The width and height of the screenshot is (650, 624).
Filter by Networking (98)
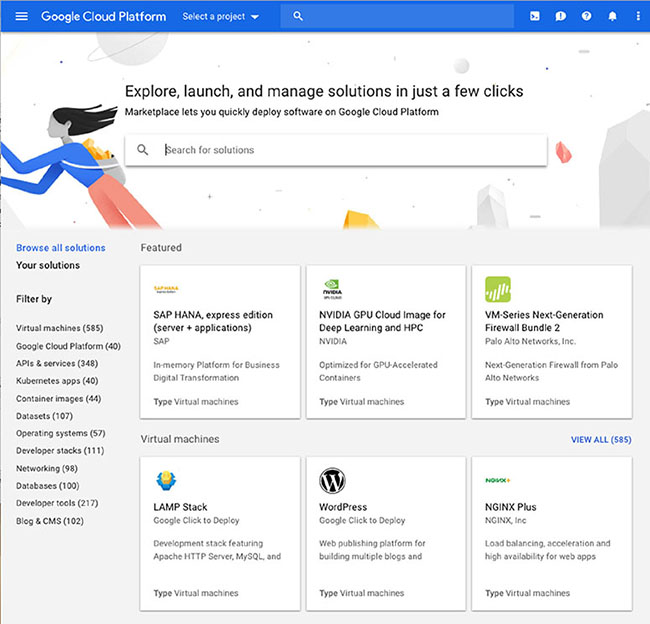pos(47,469)
